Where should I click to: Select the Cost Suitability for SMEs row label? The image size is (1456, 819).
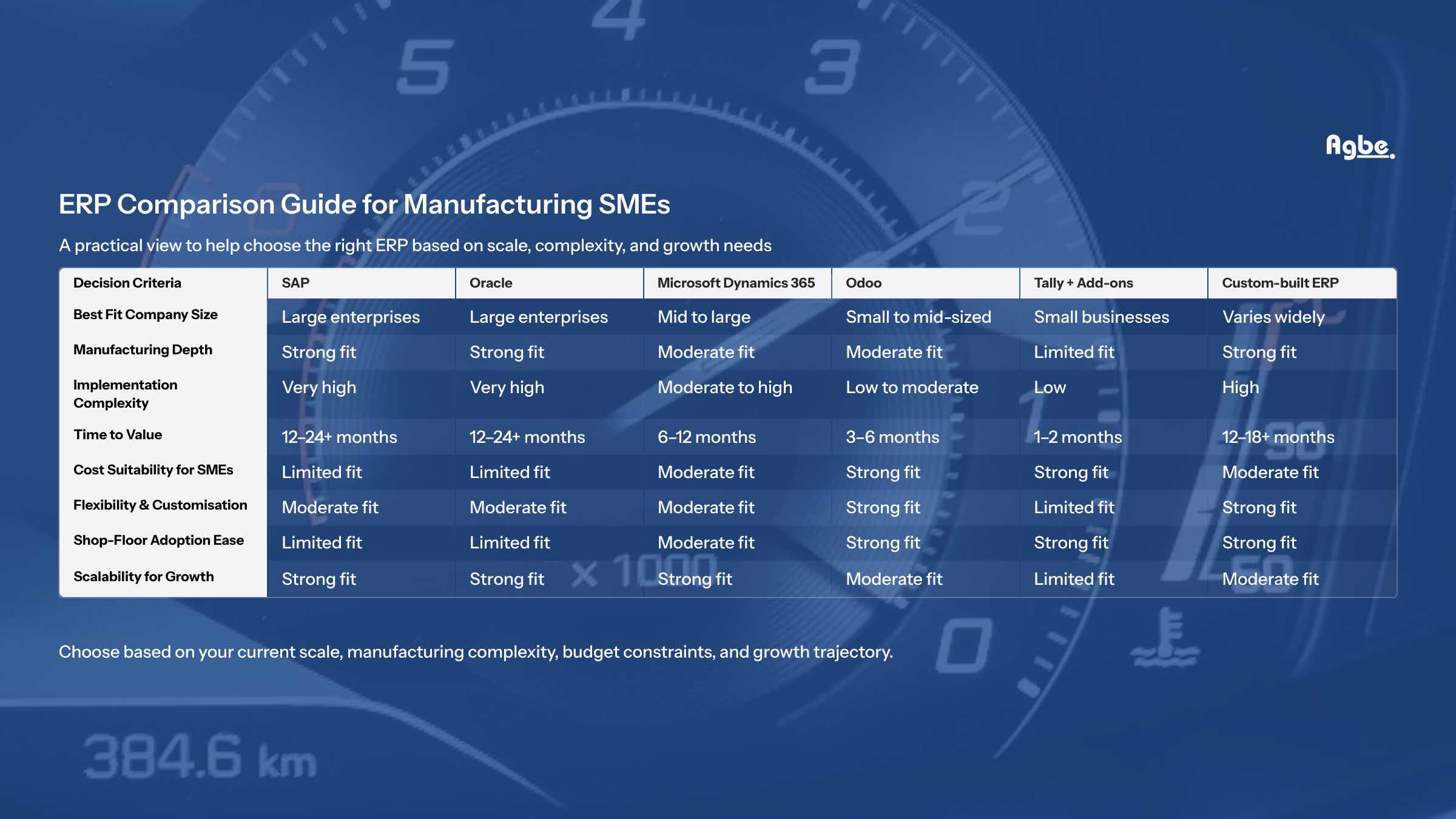click(153, 469)
